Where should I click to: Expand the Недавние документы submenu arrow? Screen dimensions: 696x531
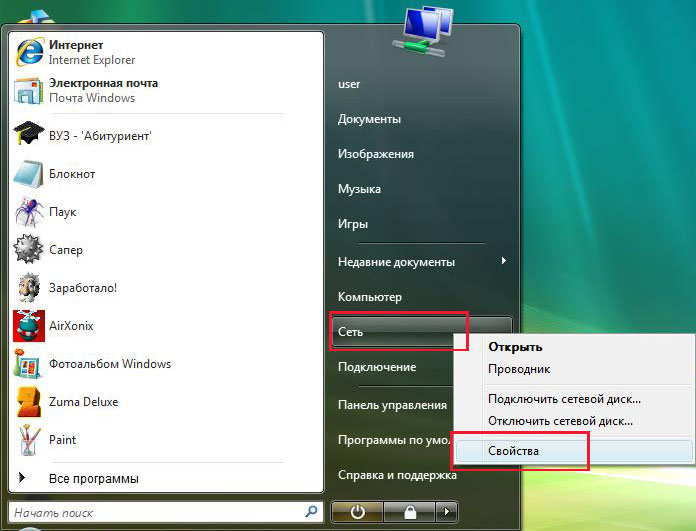(x=503, y=261)
